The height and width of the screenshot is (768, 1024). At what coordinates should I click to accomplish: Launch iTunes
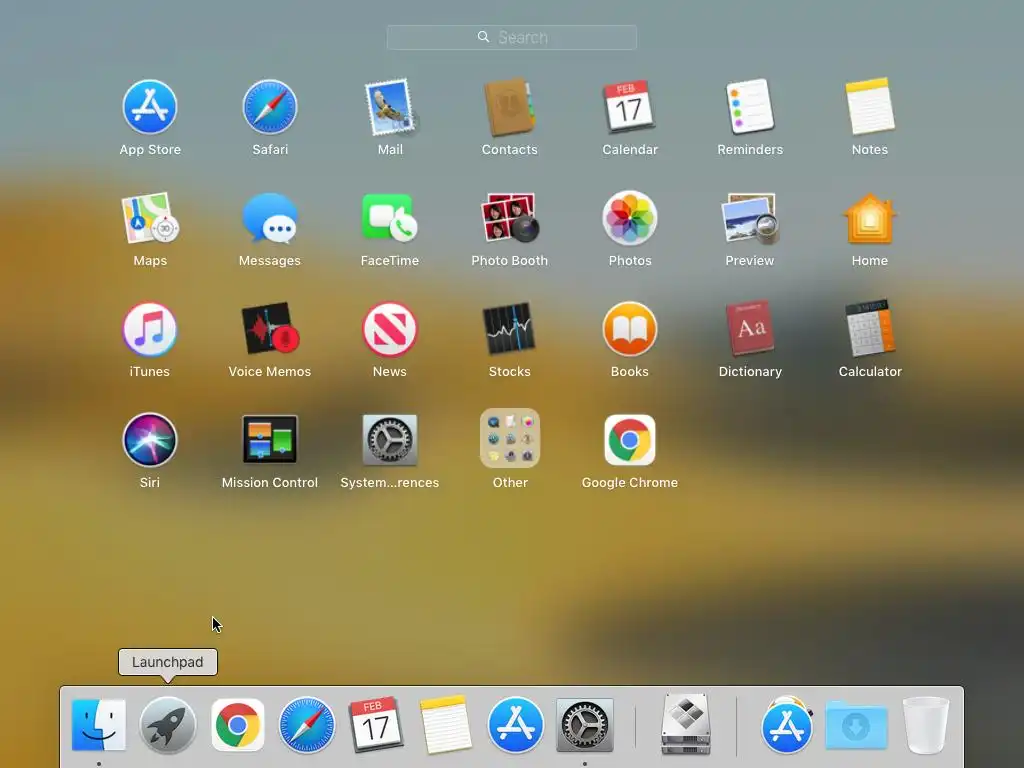[x=150, y=329]
